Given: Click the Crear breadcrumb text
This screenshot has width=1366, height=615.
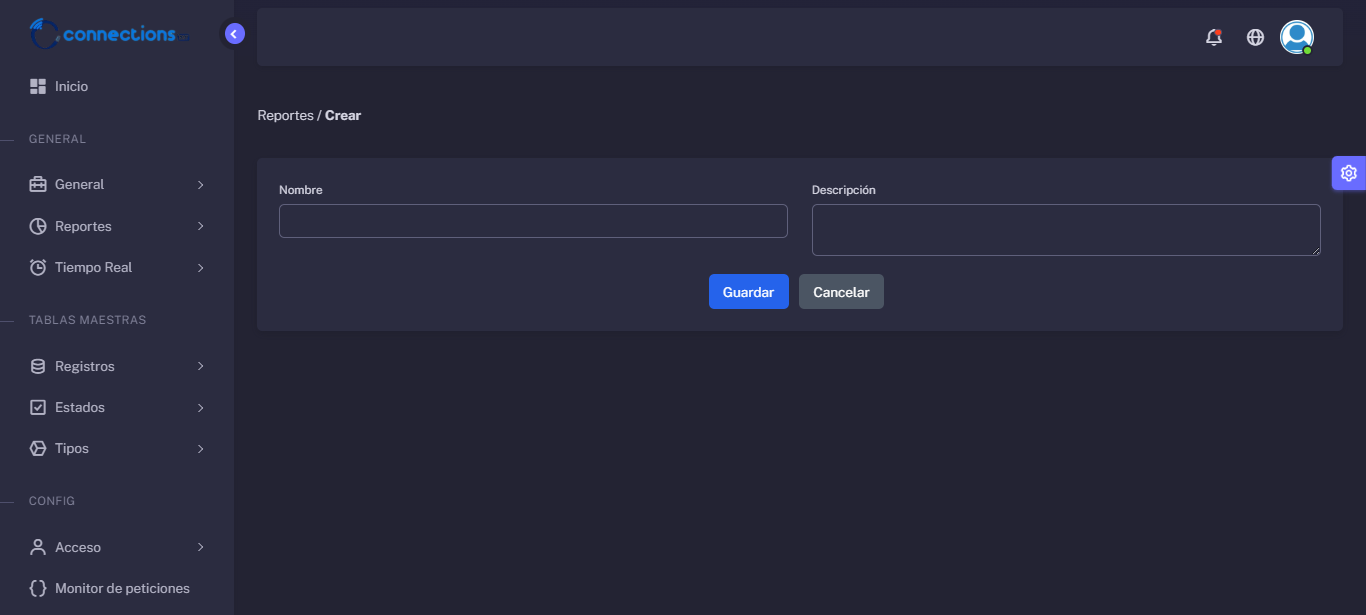Looking at the screenshot, I should pyautogui.click(x=343, y=116).
